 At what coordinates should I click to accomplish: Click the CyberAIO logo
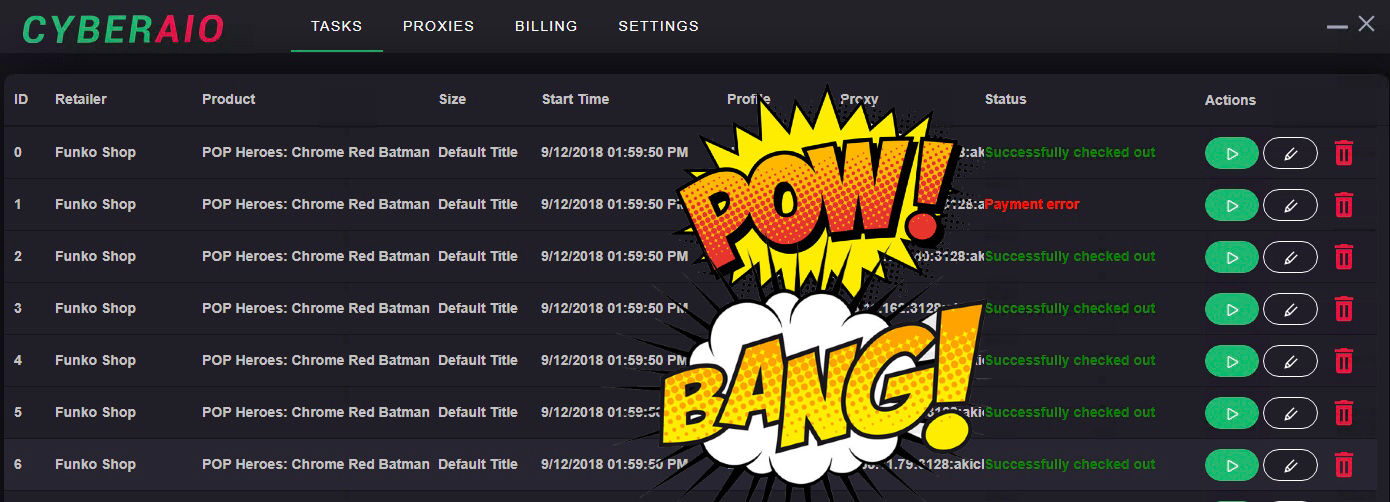[x=123, y=29]
